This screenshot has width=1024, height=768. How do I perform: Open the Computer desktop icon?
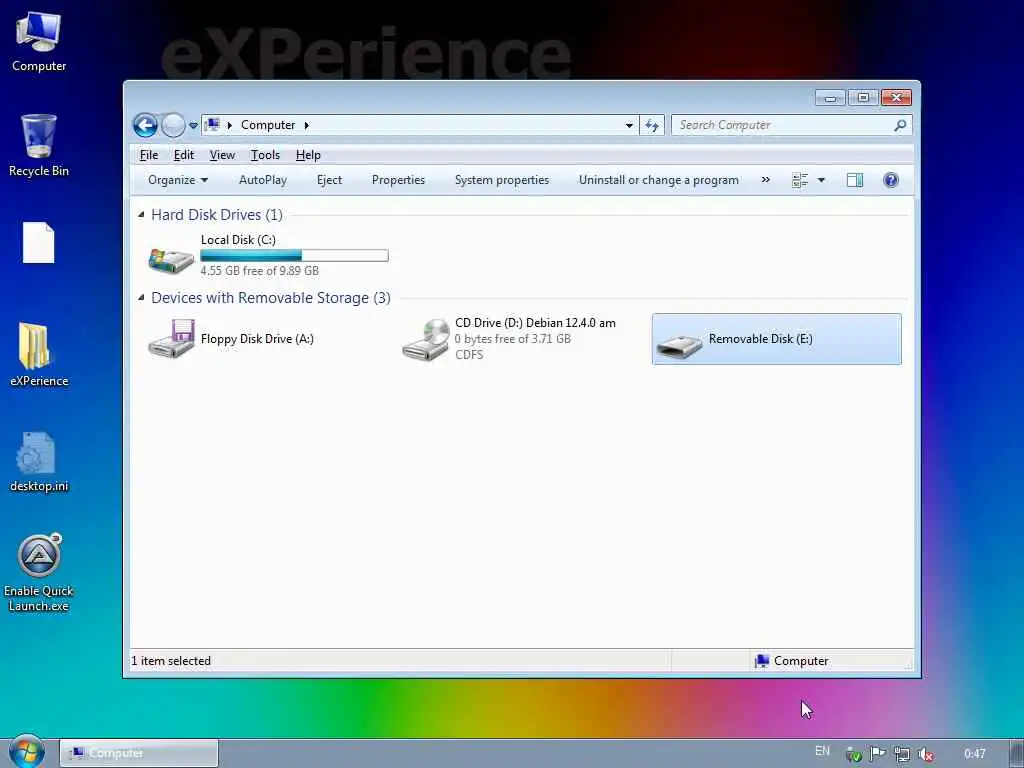click(39, 41)
